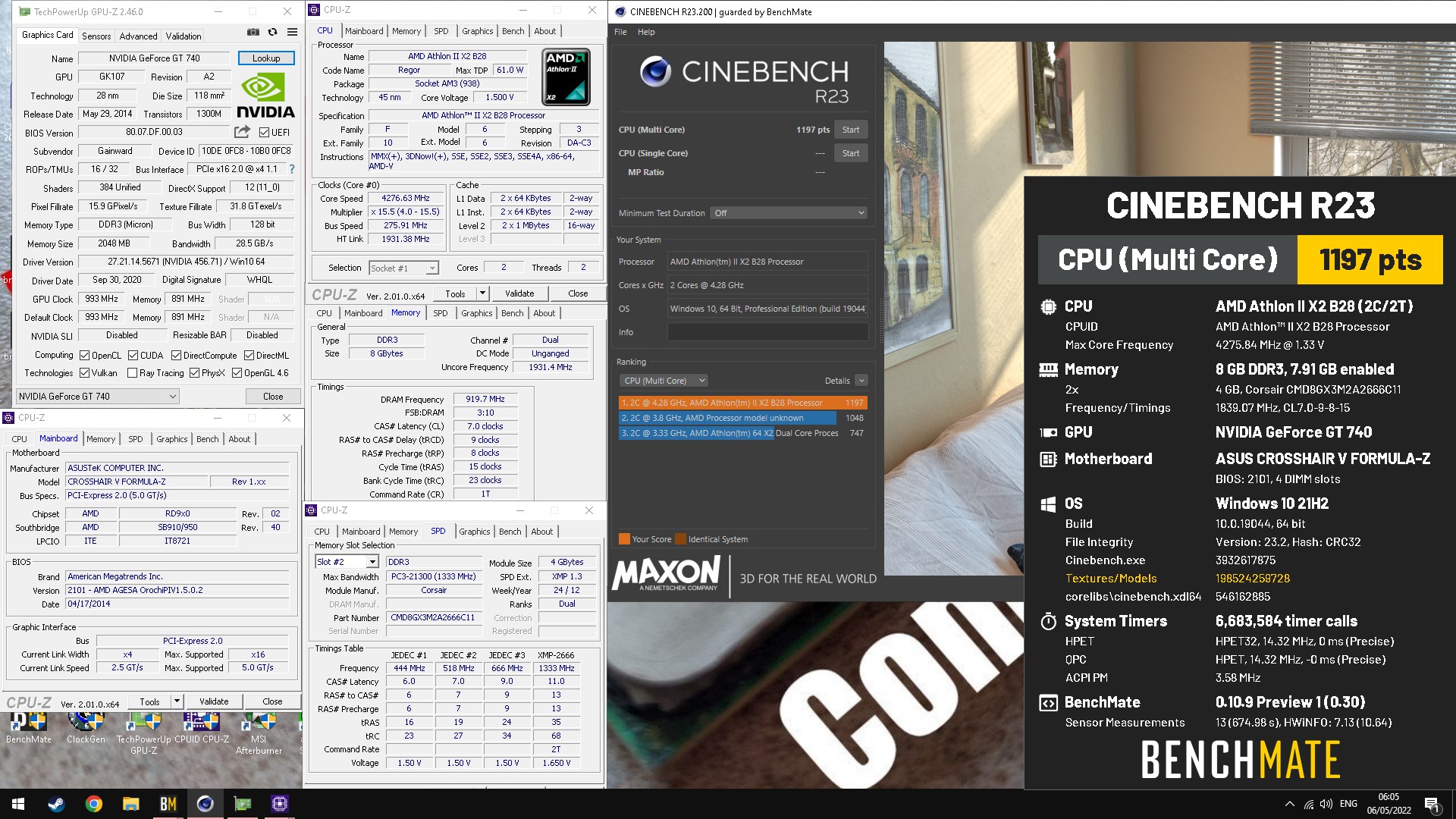Toggle the Vulkan checkbox
1456x819 pixels.
click(84, 372)
